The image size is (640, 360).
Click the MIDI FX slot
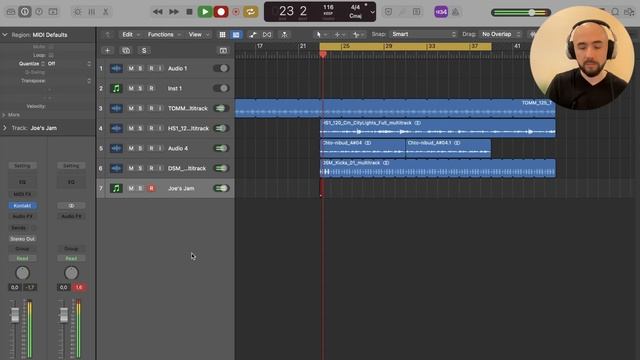click(x=22, y=194)
